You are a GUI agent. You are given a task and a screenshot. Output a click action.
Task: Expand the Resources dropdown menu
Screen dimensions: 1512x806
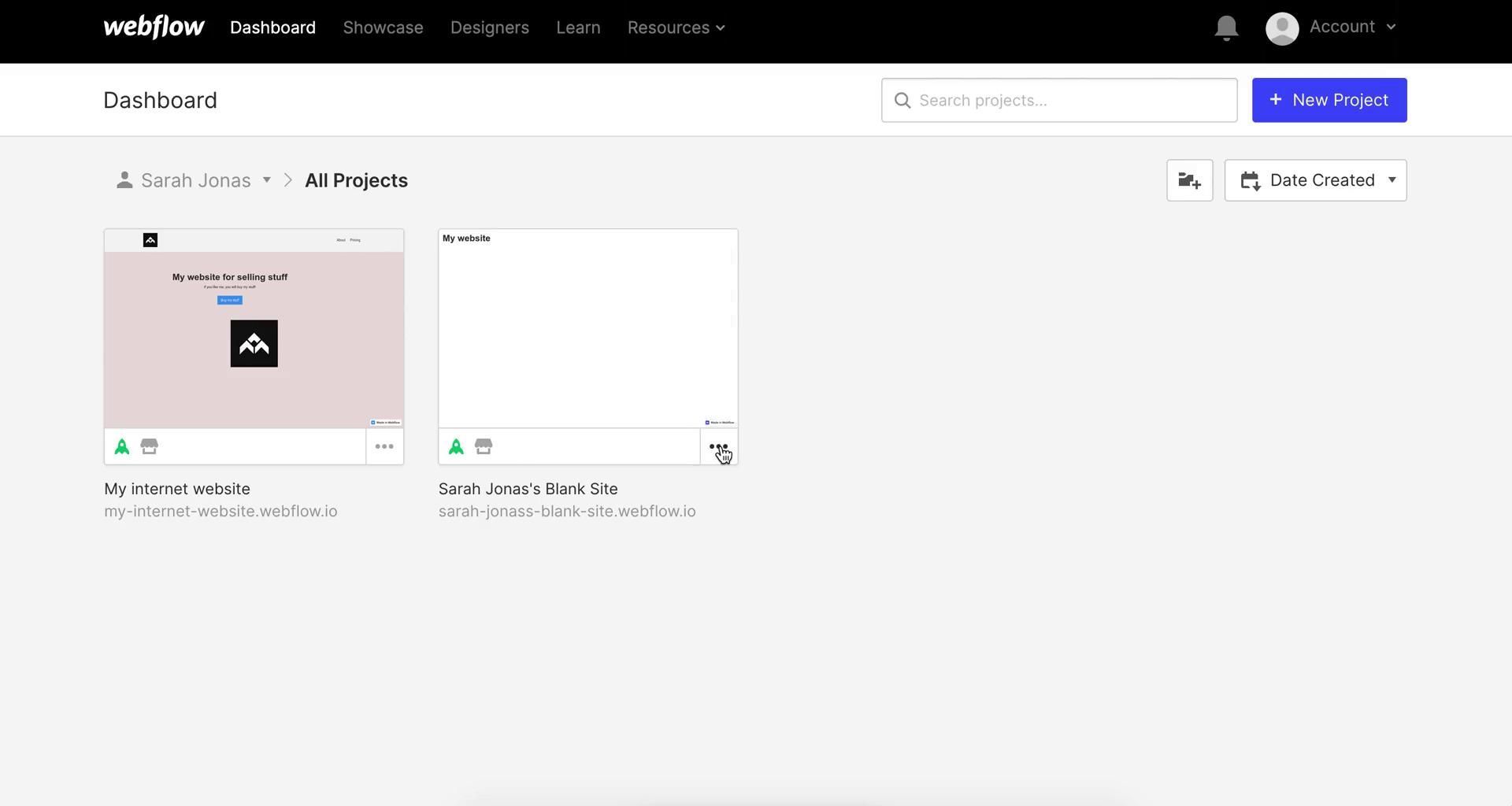coord(676,28)
